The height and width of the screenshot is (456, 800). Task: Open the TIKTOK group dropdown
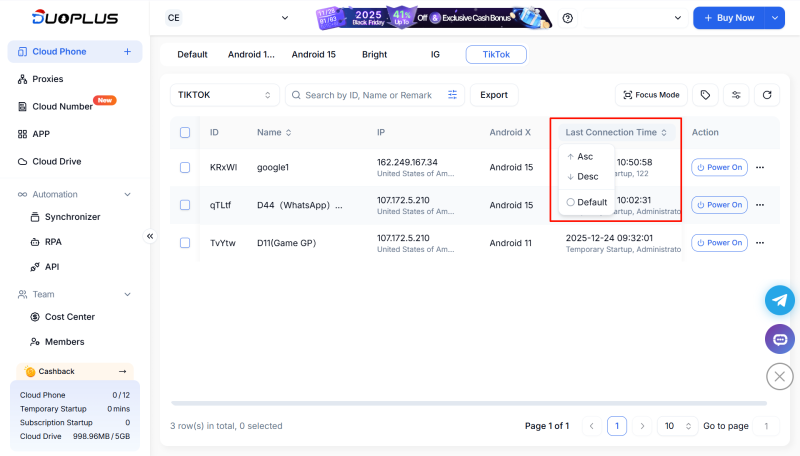[x=224, y=95]
